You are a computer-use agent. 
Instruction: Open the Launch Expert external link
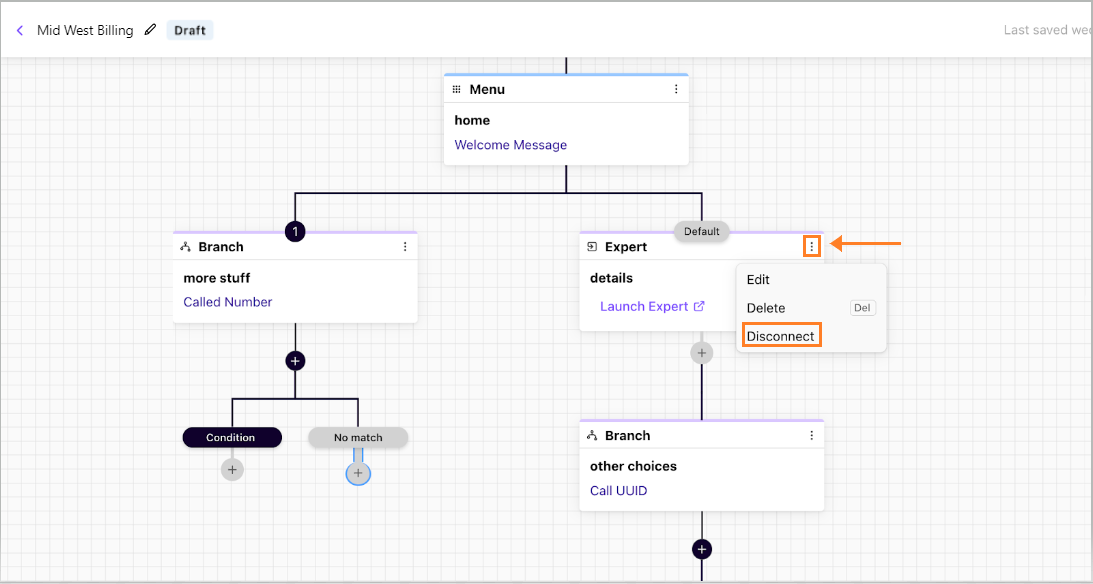coord(652,306)
